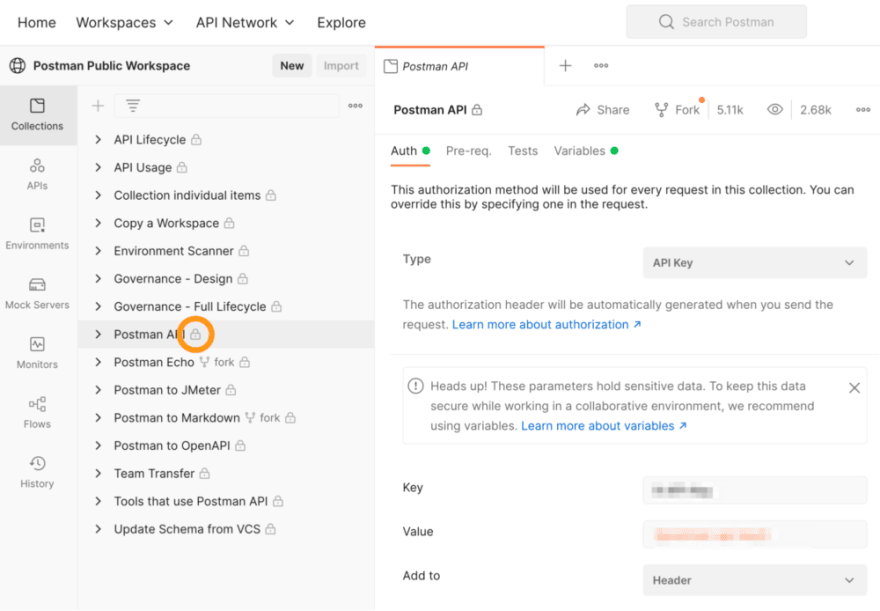
Task: Expand the Postman API collection chevron
Action: (x=98, y=334)
